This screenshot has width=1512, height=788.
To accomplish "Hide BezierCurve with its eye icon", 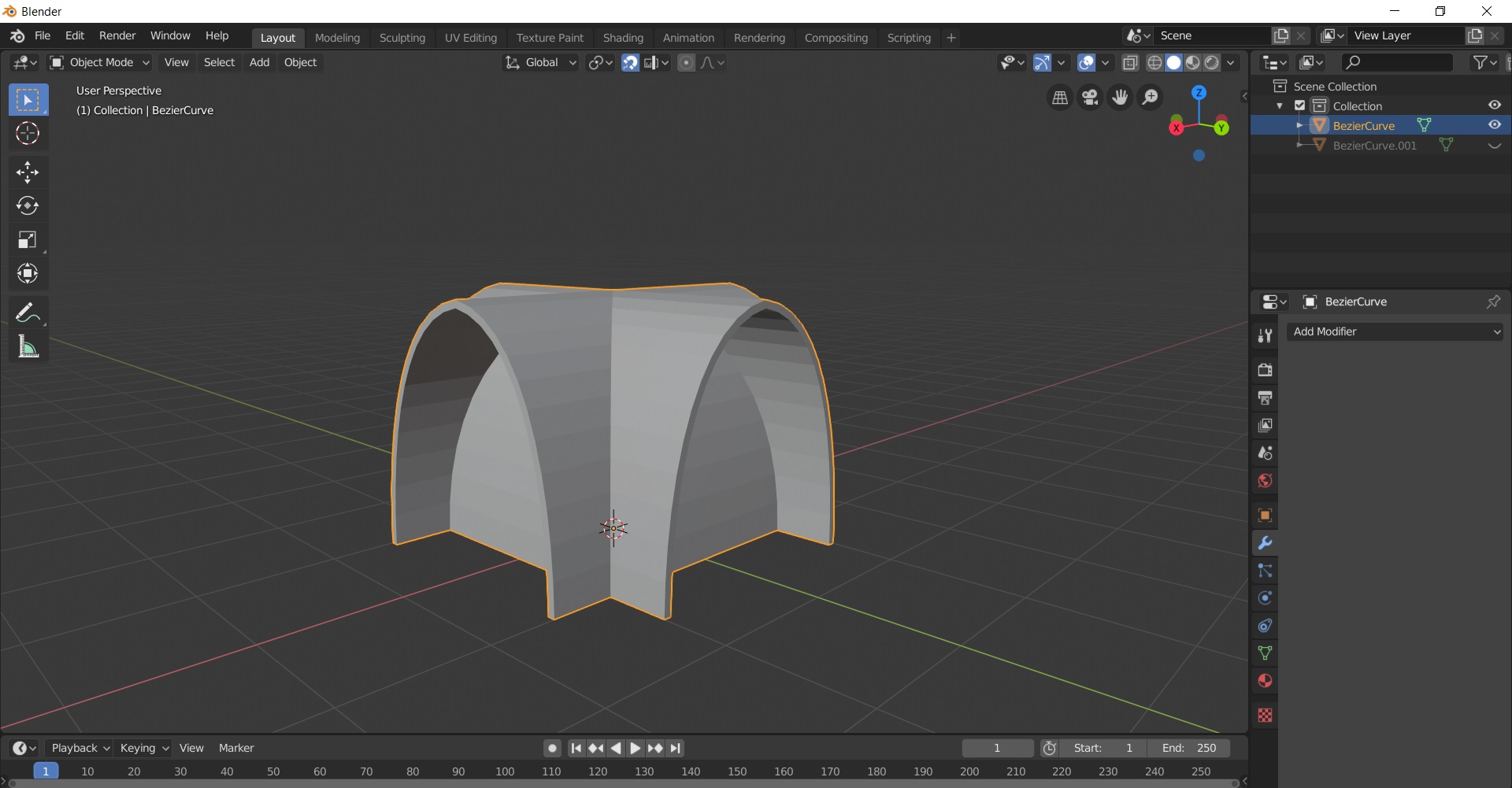I will pos(1494,125).
